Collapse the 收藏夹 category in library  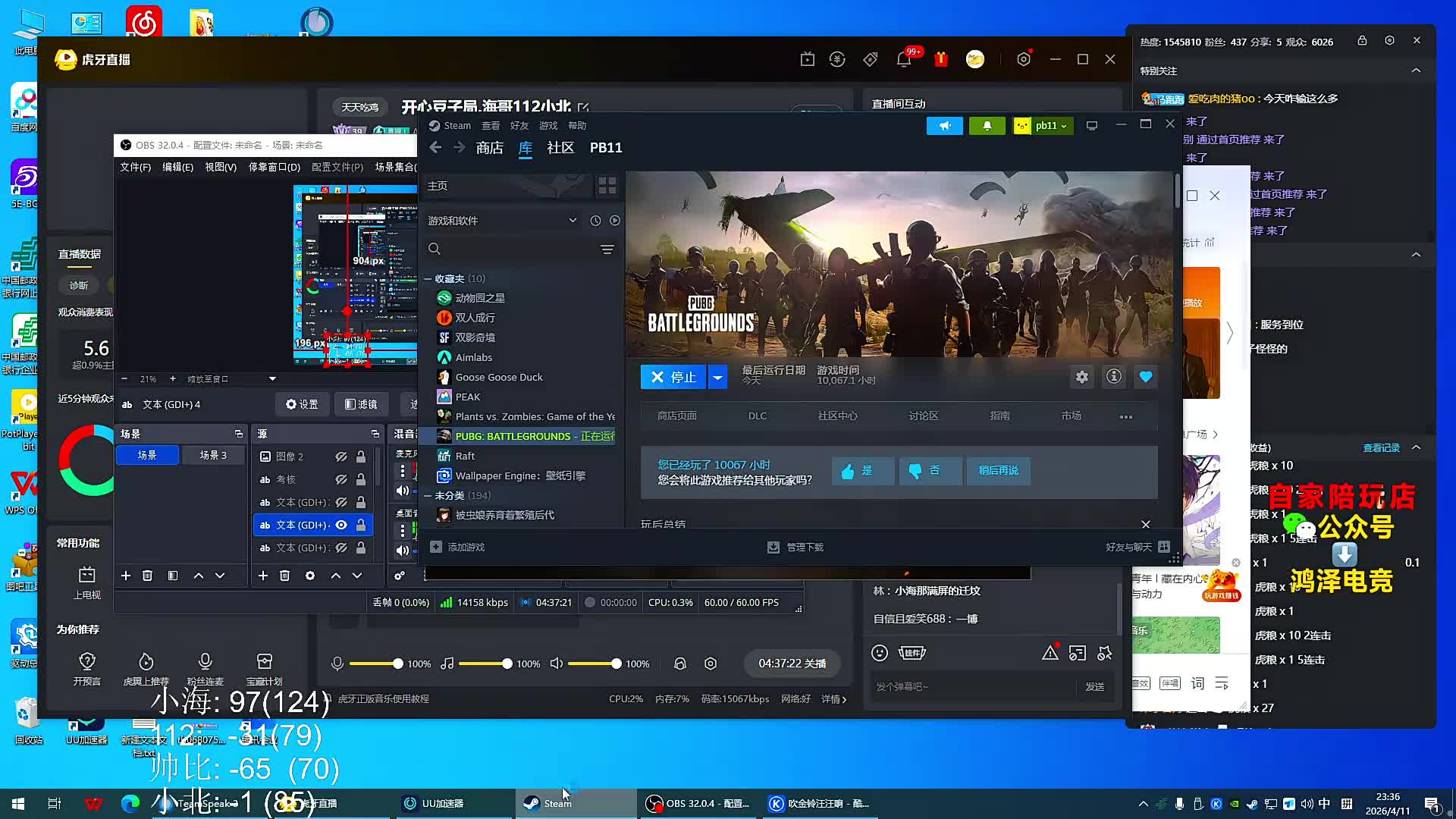click(x=428, y=279)
